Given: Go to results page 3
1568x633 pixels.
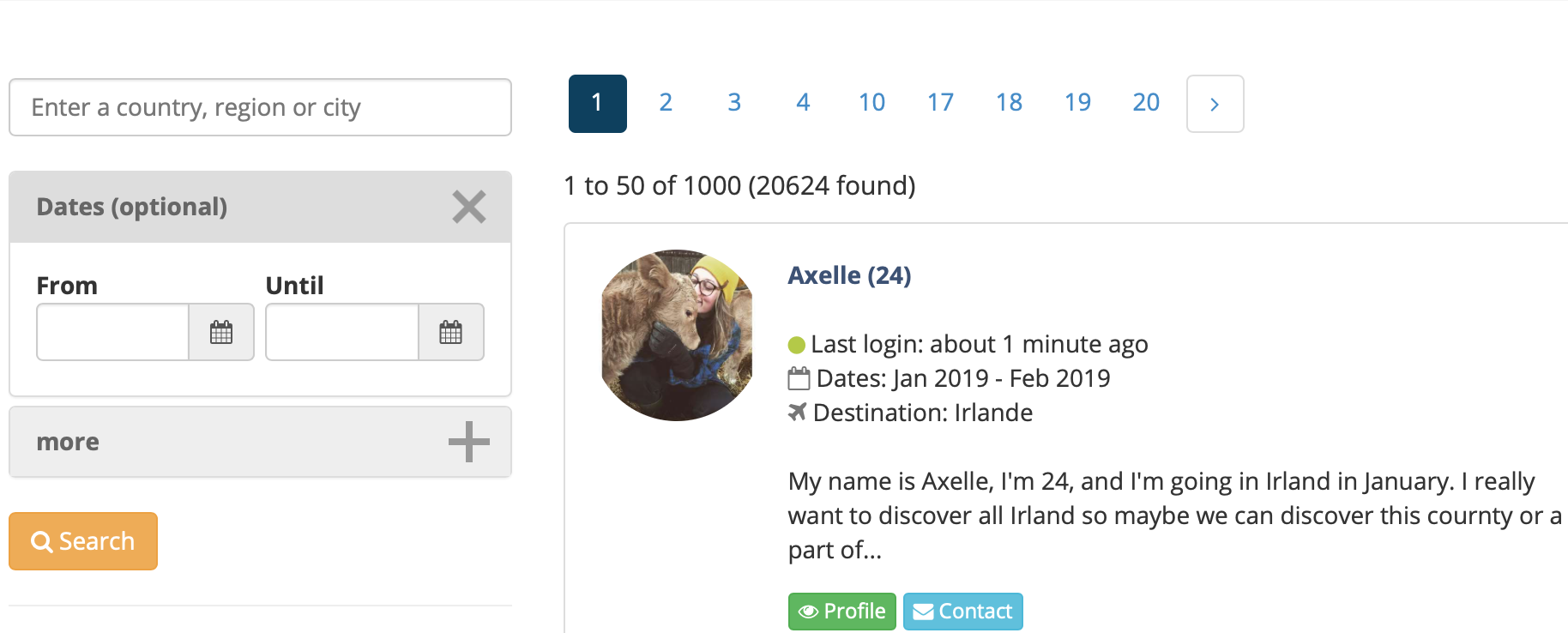Looking at the screenshot, I should (734, 103).
